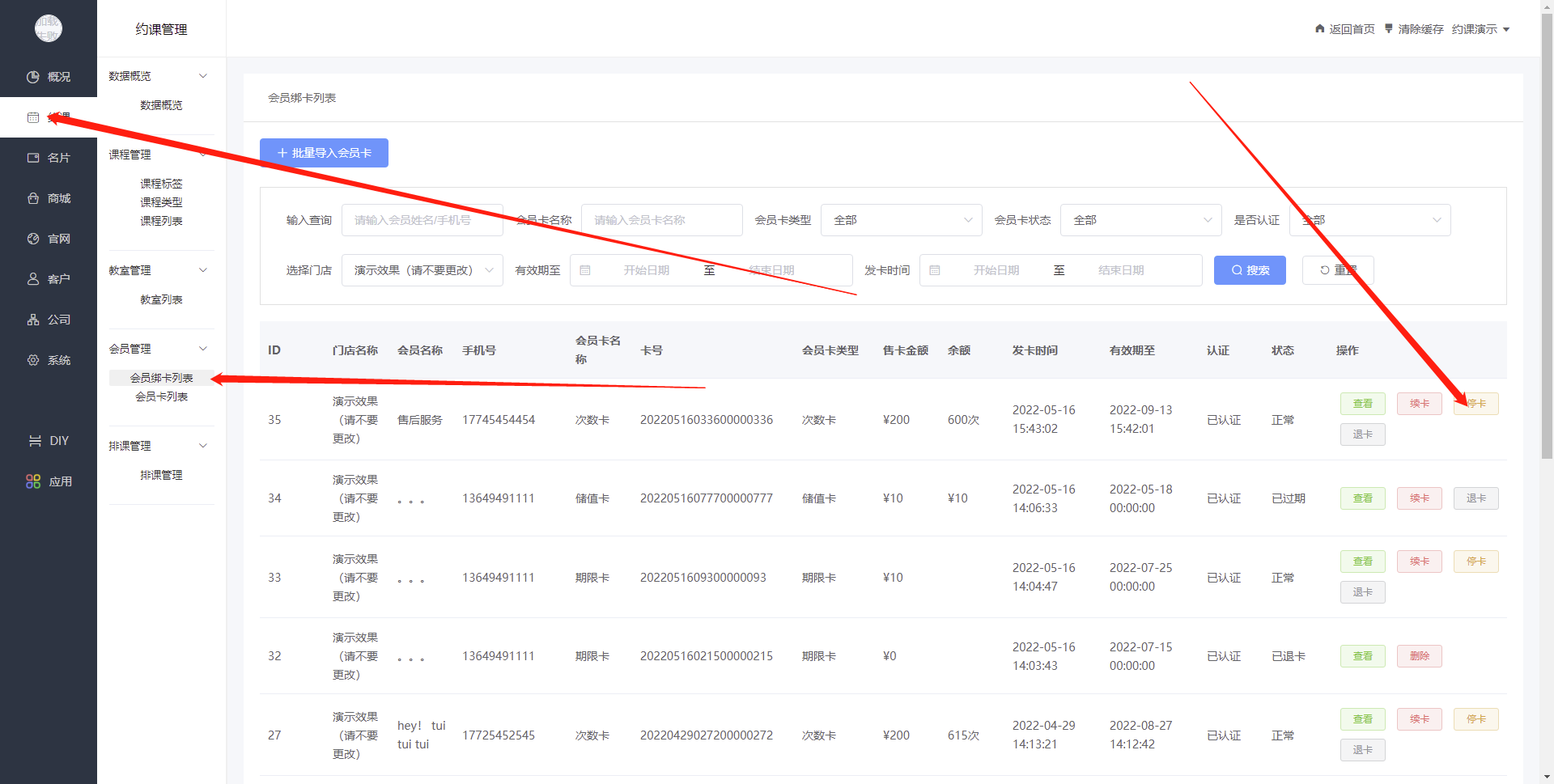Open the 官网 website sidebar item
The image size is (1554, 784).
pos(49,239)
